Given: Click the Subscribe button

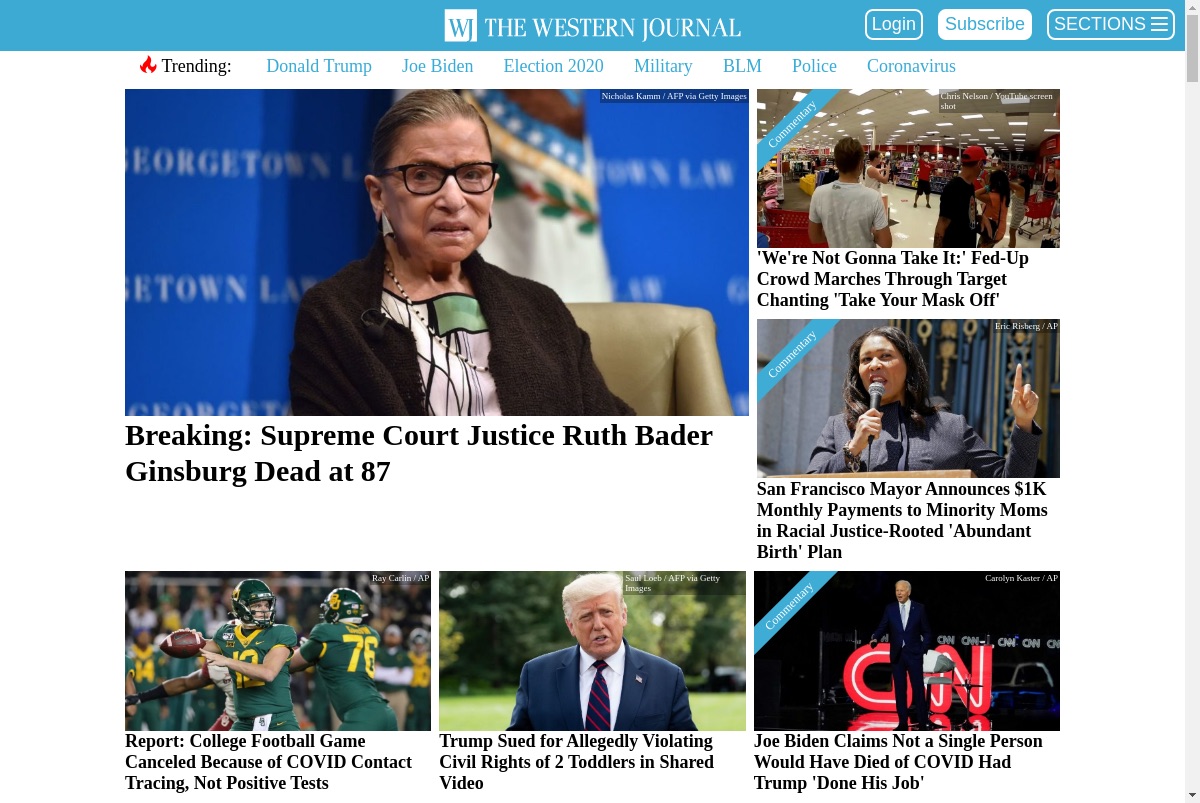Looking at the screenshot, I should (x=985, y=24).
